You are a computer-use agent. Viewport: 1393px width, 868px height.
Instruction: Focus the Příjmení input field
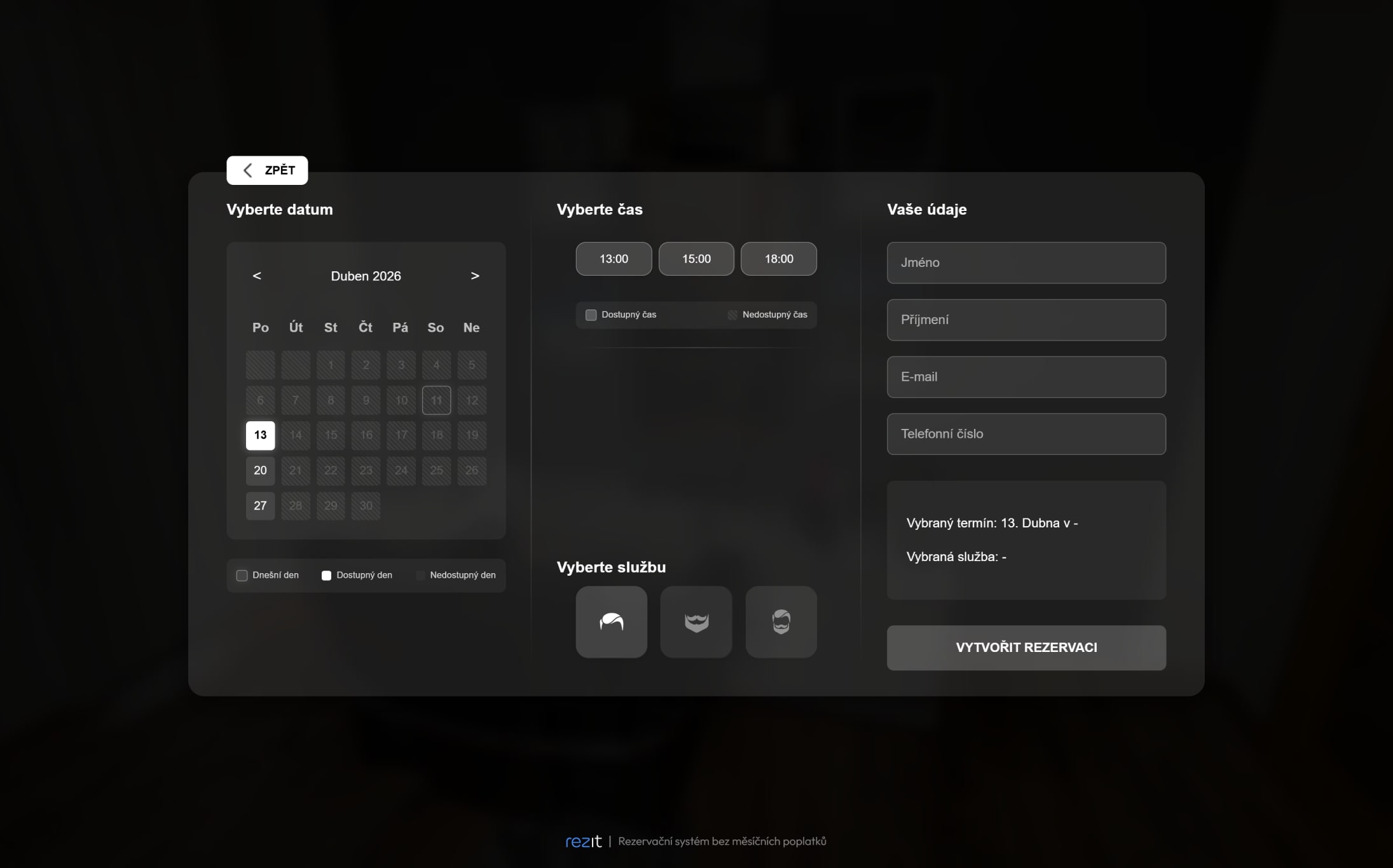[1026, 320]
